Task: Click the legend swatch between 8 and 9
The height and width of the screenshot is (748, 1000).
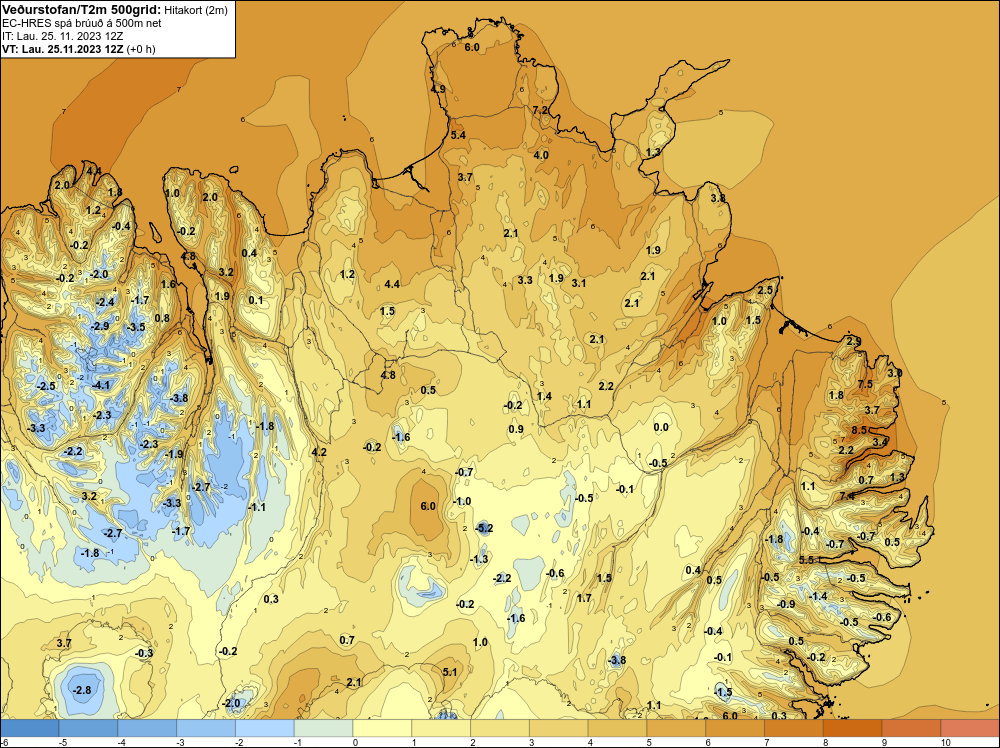Action: pyautogui.click(x=853, y=728)
